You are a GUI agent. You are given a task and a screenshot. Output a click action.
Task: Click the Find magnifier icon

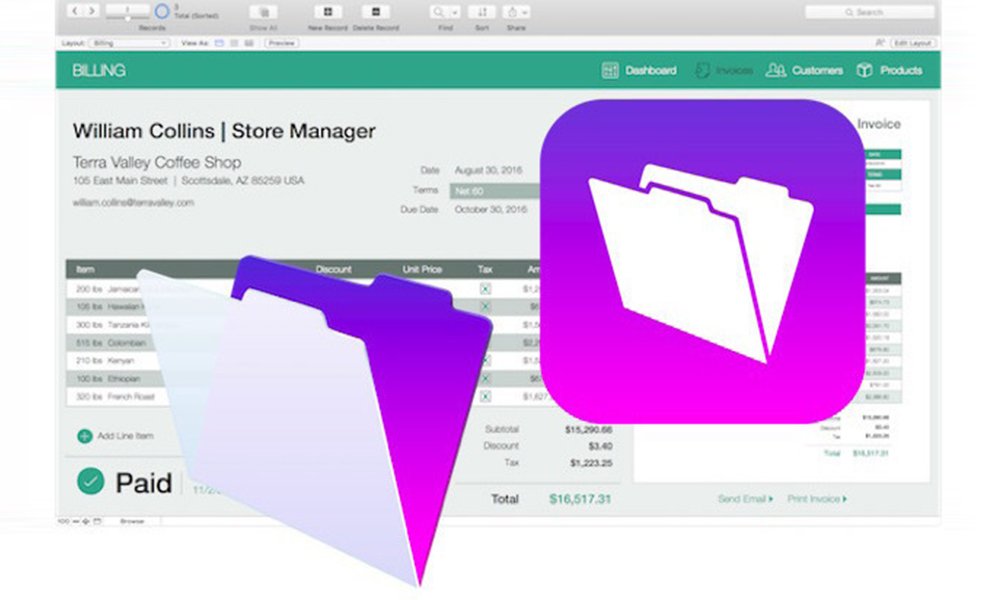(x=438, y=11)
